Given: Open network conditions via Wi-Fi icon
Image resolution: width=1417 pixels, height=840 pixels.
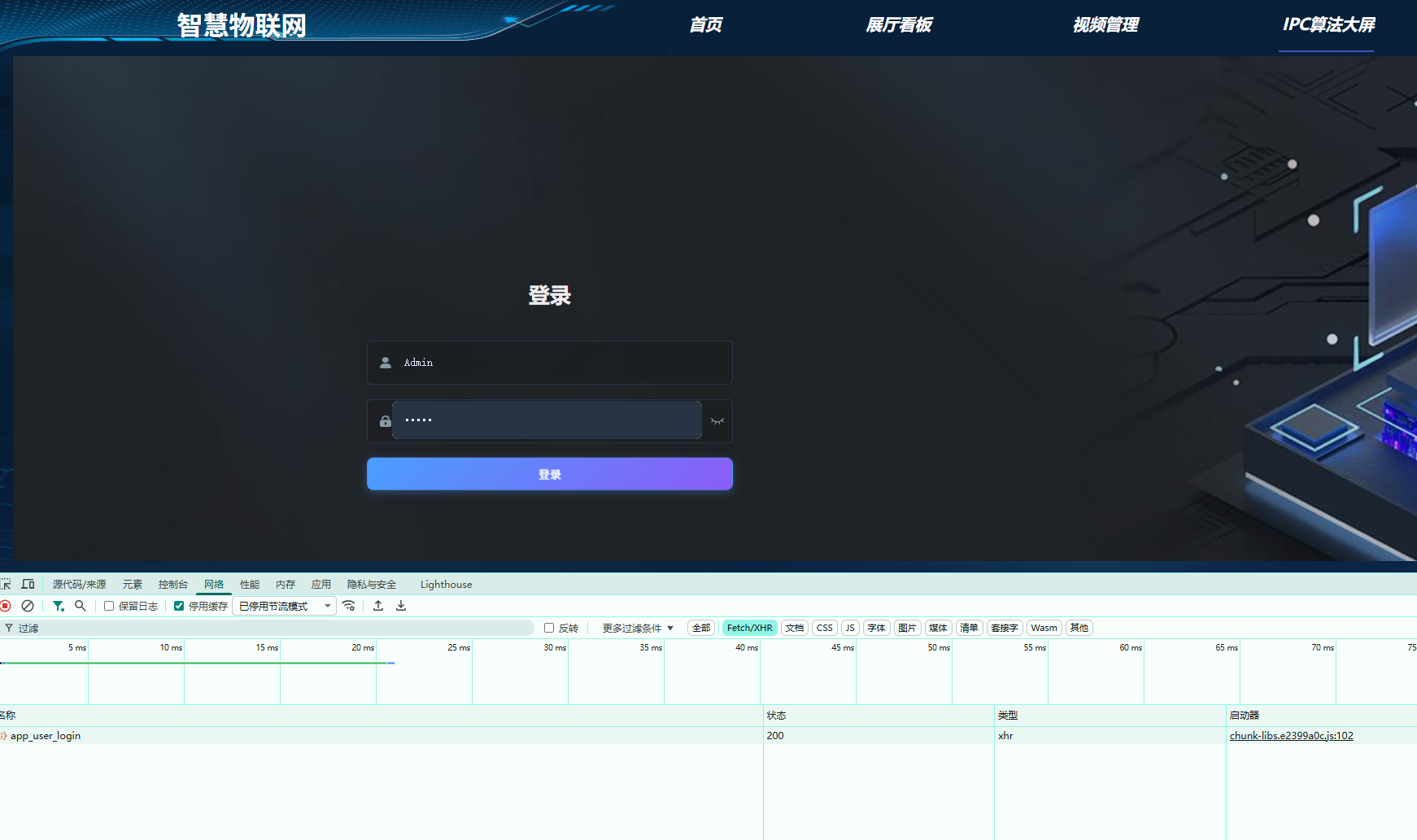Looking at the screenshot, I should 349,606.
